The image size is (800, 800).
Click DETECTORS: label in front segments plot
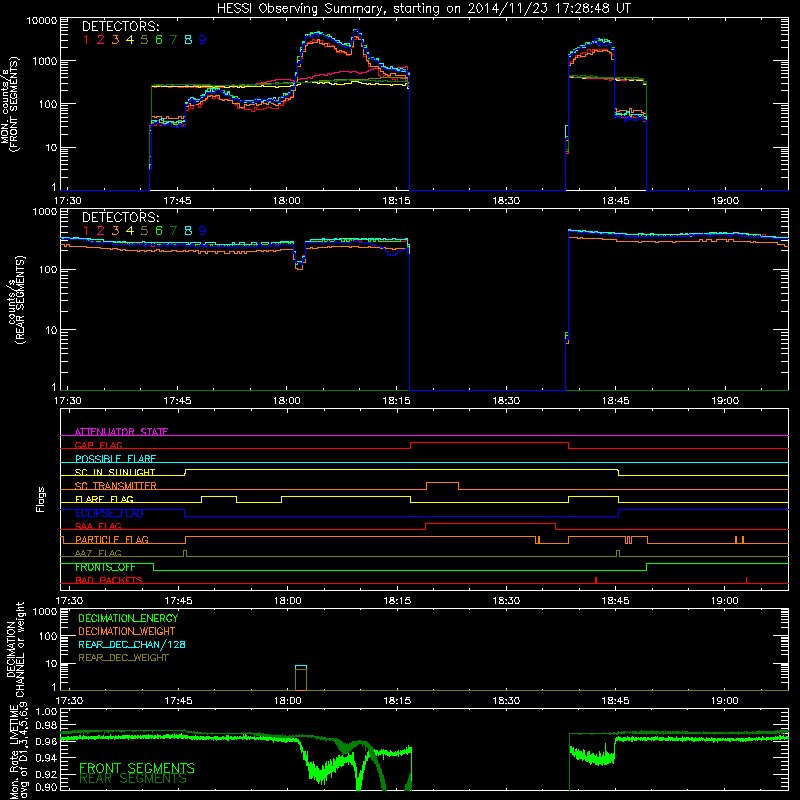tap(120, 27)
